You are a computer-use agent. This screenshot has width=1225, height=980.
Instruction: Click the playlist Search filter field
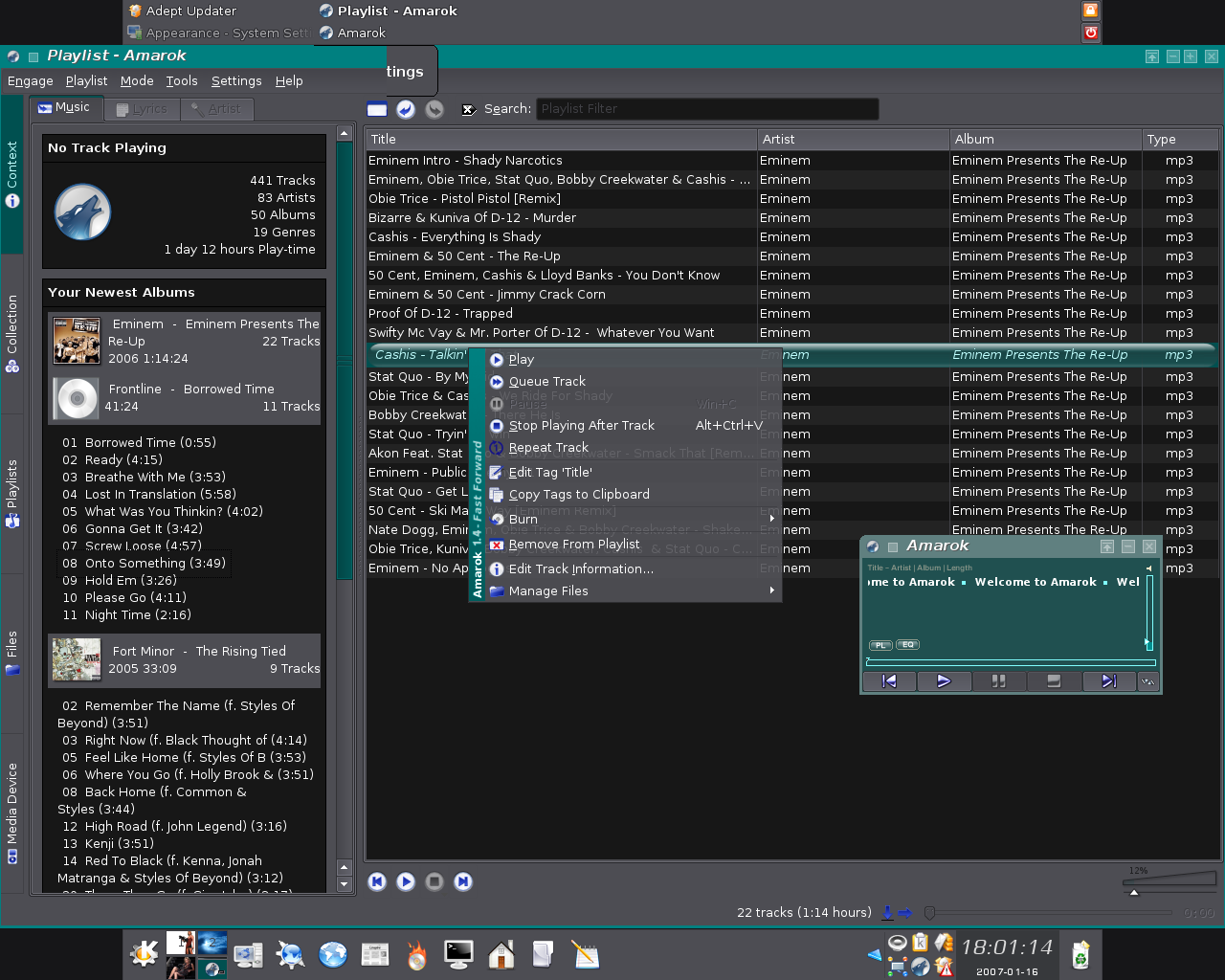click(x=707, y=109)
